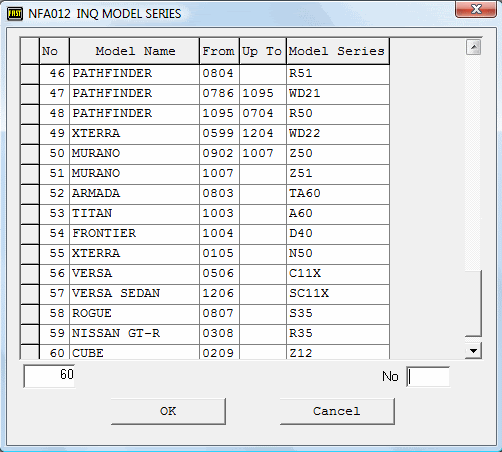Click PATHFINDER in row 48

click(112, 113)
